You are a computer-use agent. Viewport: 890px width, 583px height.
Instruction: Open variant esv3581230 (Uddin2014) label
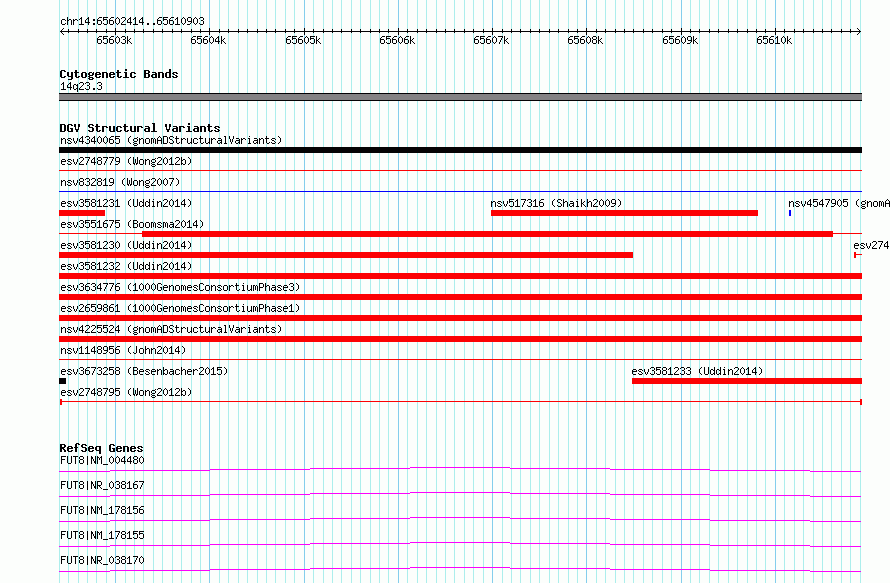click(x=126, y=245)
